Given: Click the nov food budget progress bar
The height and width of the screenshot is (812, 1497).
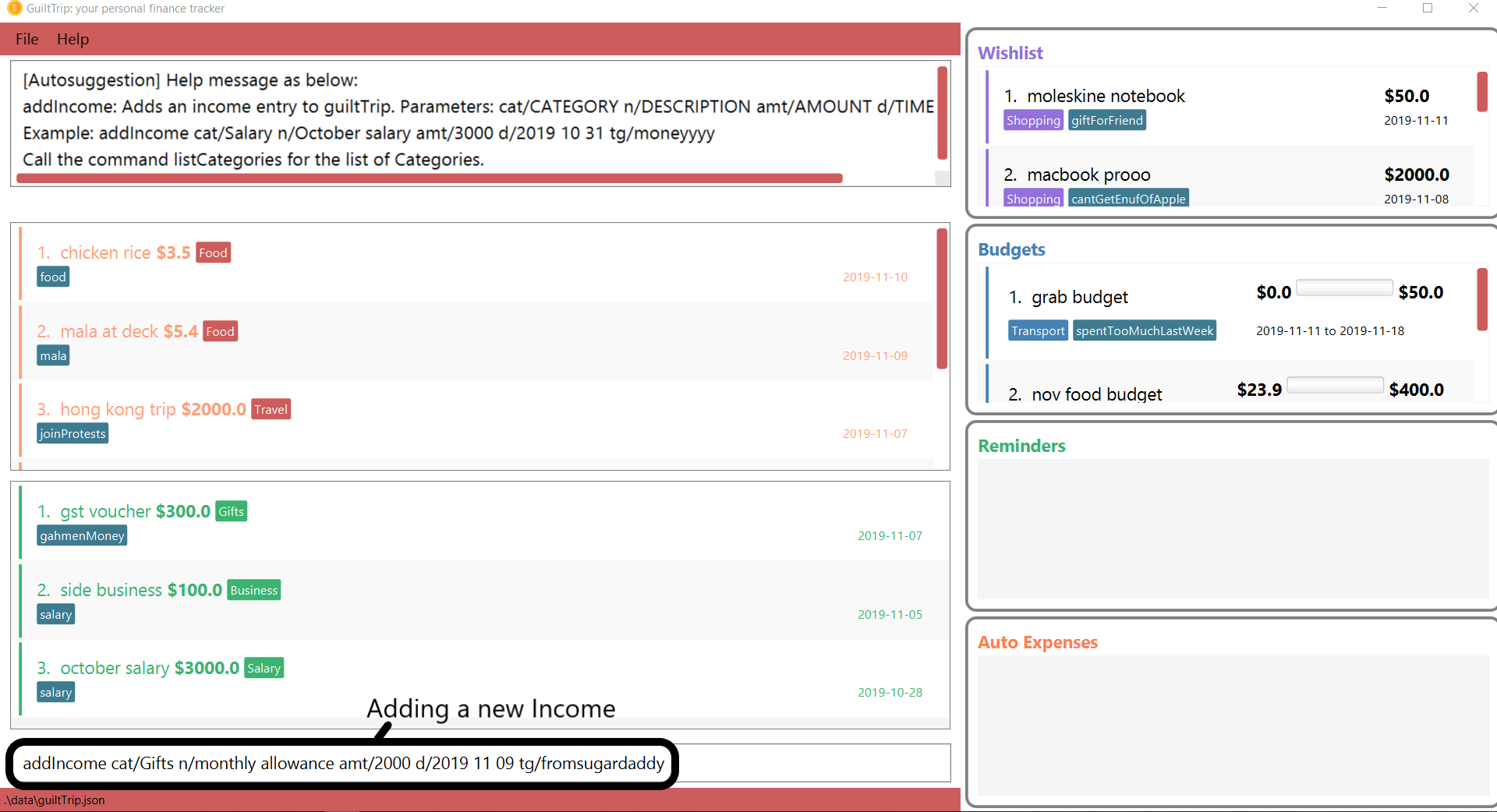Looking at the screenshot, I should [x=1335, y=385].
